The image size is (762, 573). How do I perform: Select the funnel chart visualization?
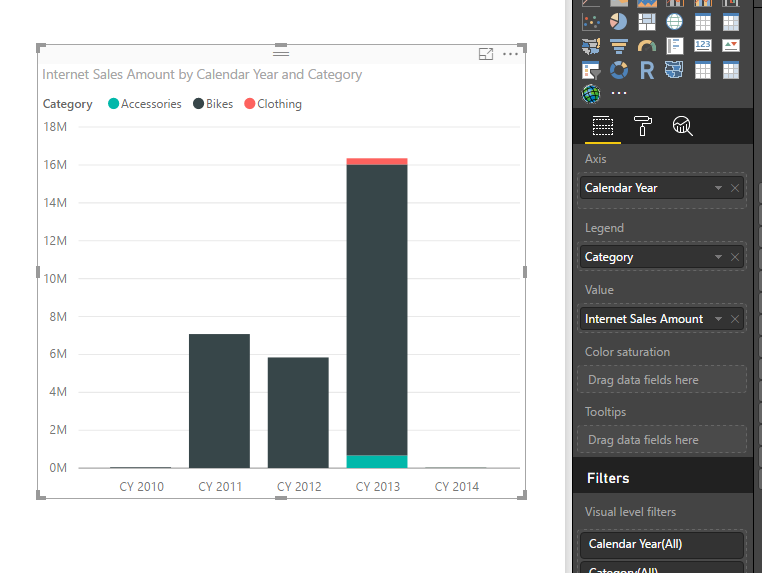[619, 46]
